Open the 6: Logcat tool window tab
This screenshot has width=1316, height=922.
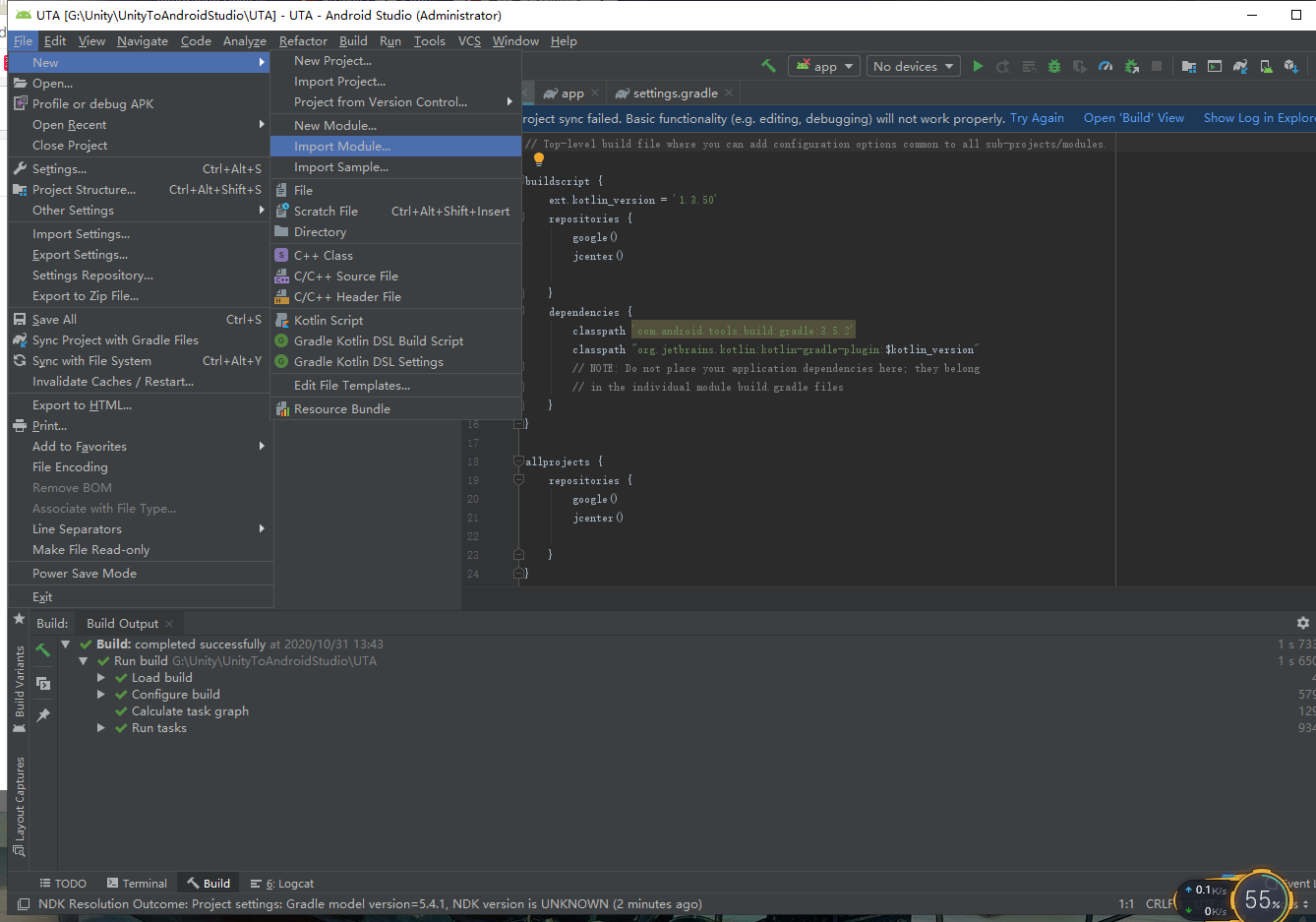coord(282,884)
